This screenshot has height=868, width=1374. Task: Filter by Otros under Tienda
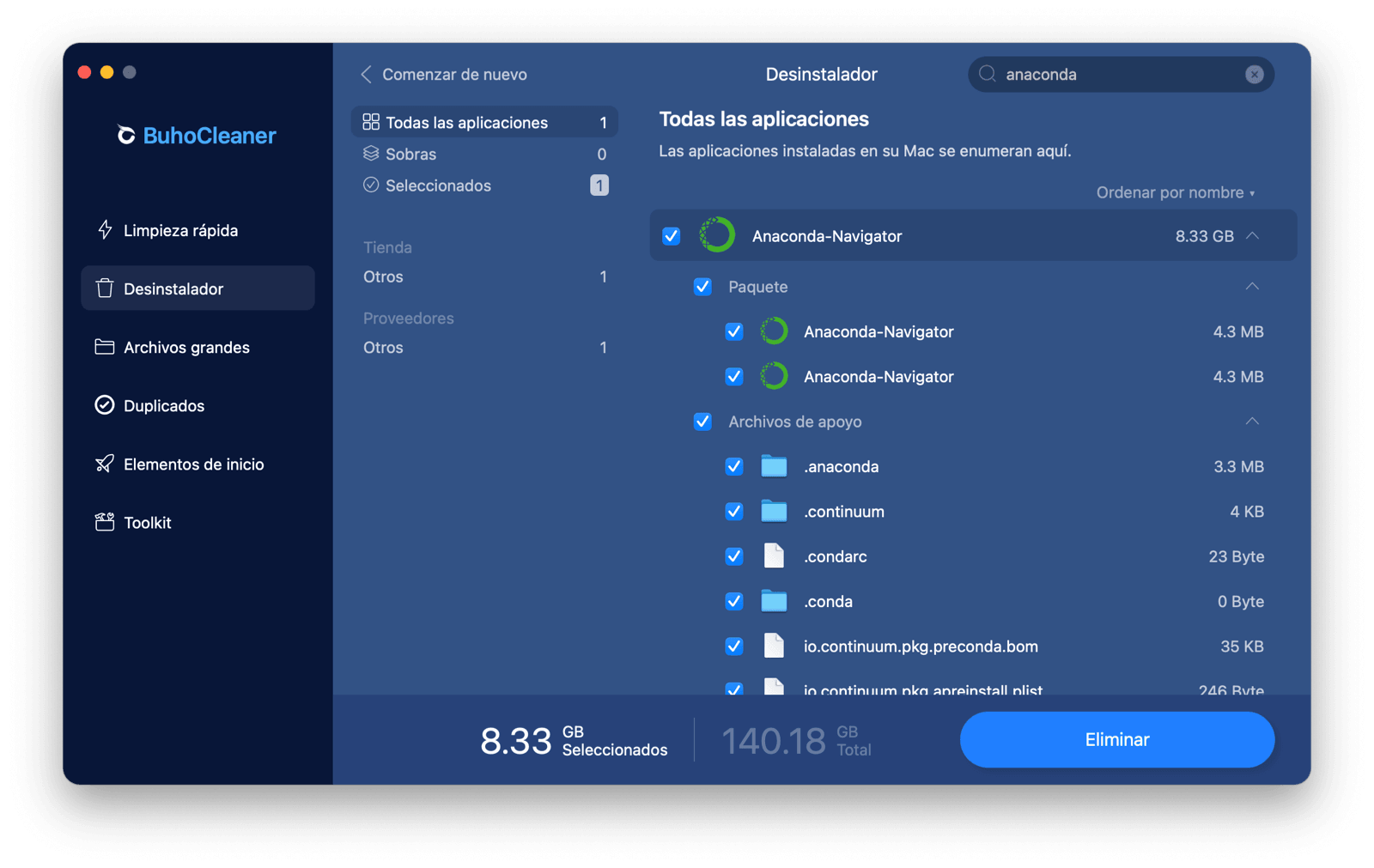484,276
